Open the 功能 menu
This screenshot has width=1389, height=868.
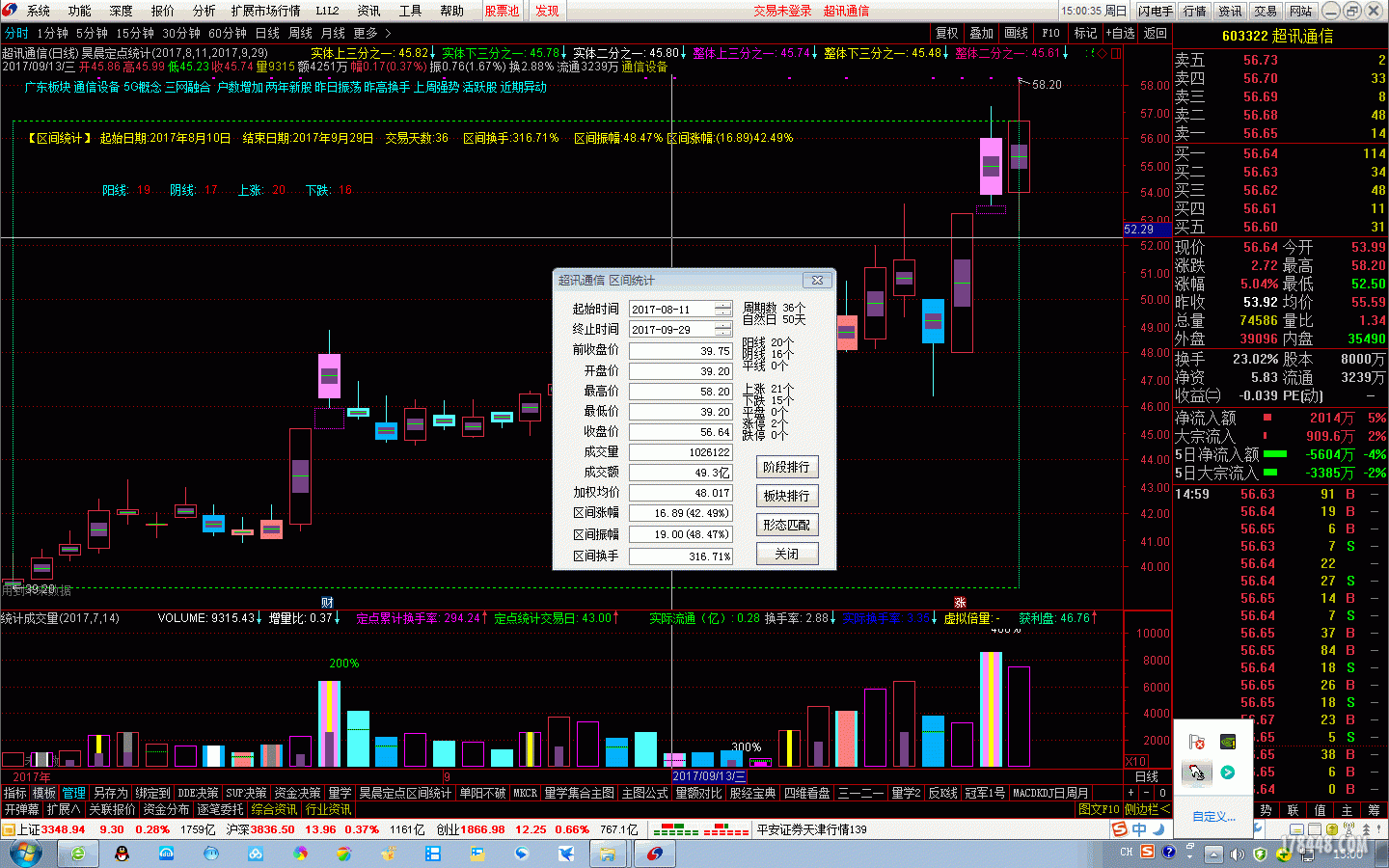[80, 11]
